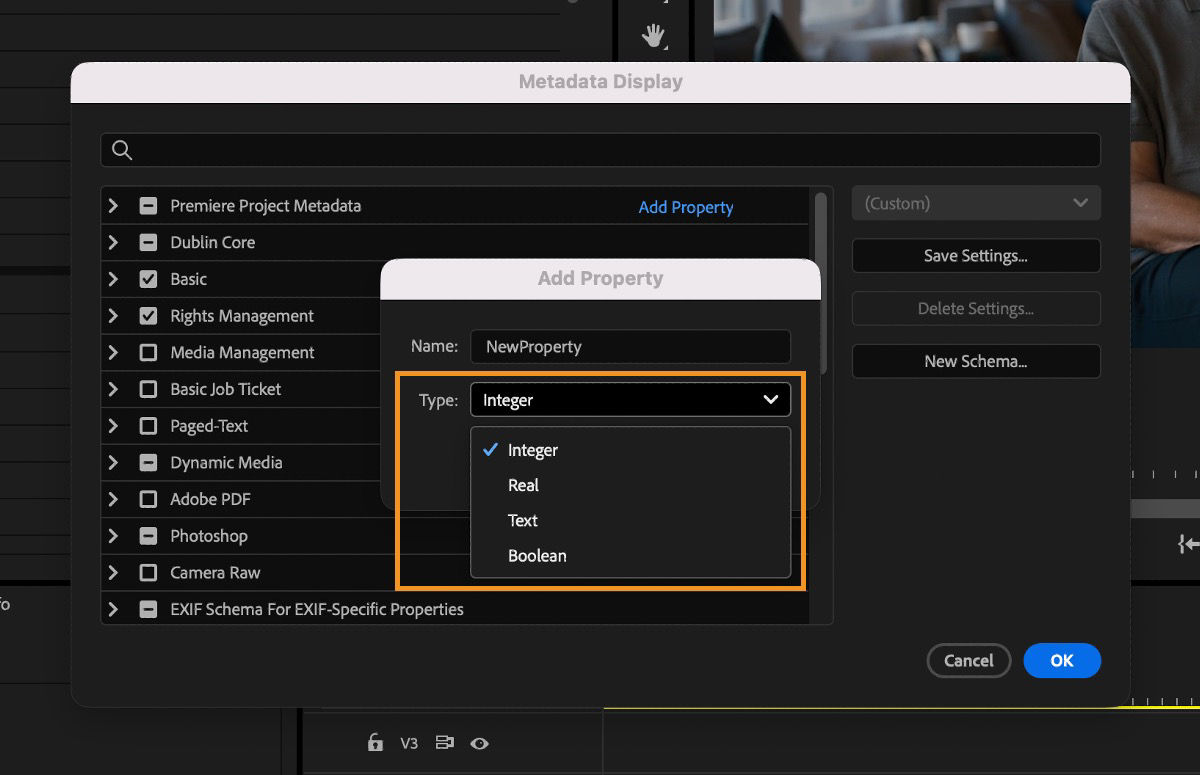This screenshot has width=1200, height=775.
Task: Click the V3 track targeting button
Action: pos(409,743)
